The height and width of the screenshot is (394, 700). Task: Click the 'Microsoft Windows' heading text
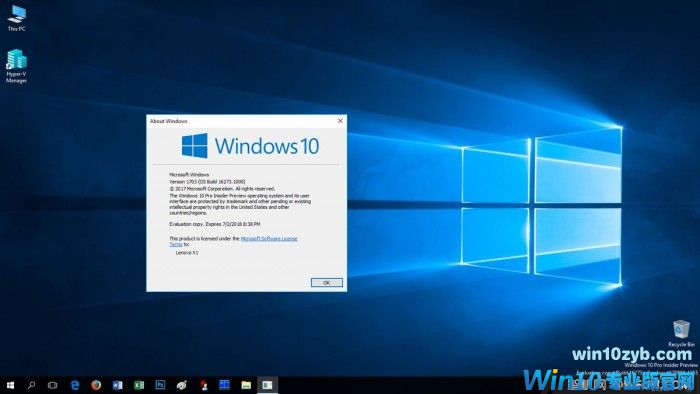pyautogui.click(x=189, y=174)
